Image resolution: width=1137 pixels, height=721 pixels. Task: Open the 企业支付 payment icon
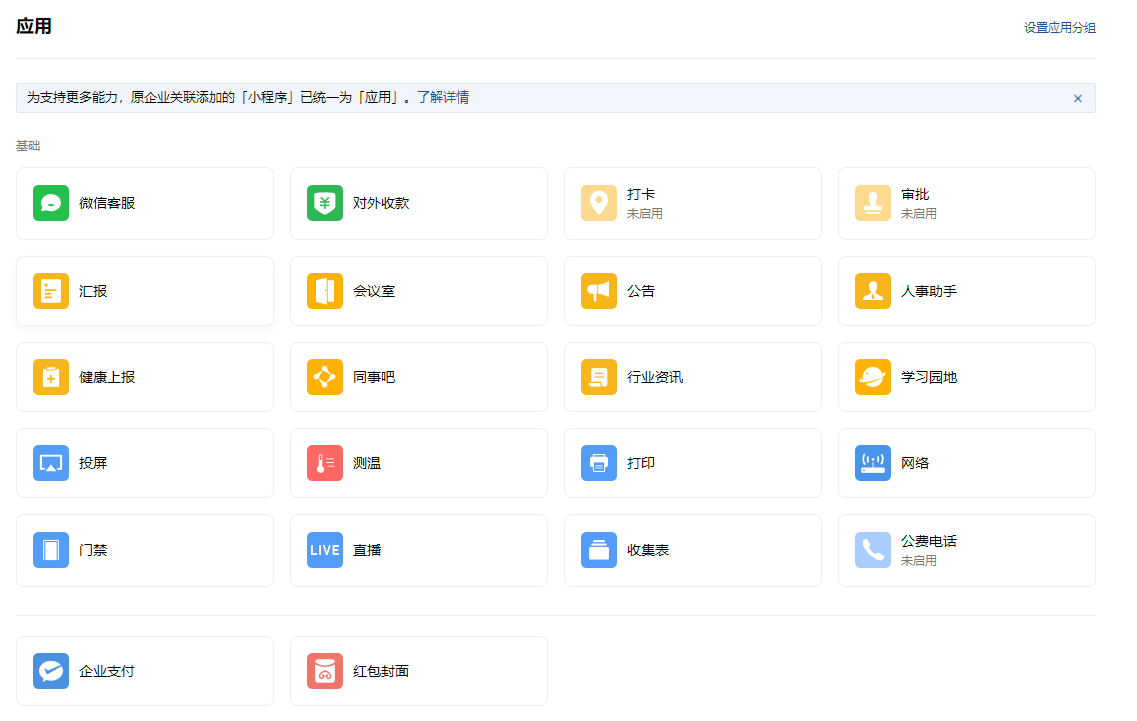[51, 671]
